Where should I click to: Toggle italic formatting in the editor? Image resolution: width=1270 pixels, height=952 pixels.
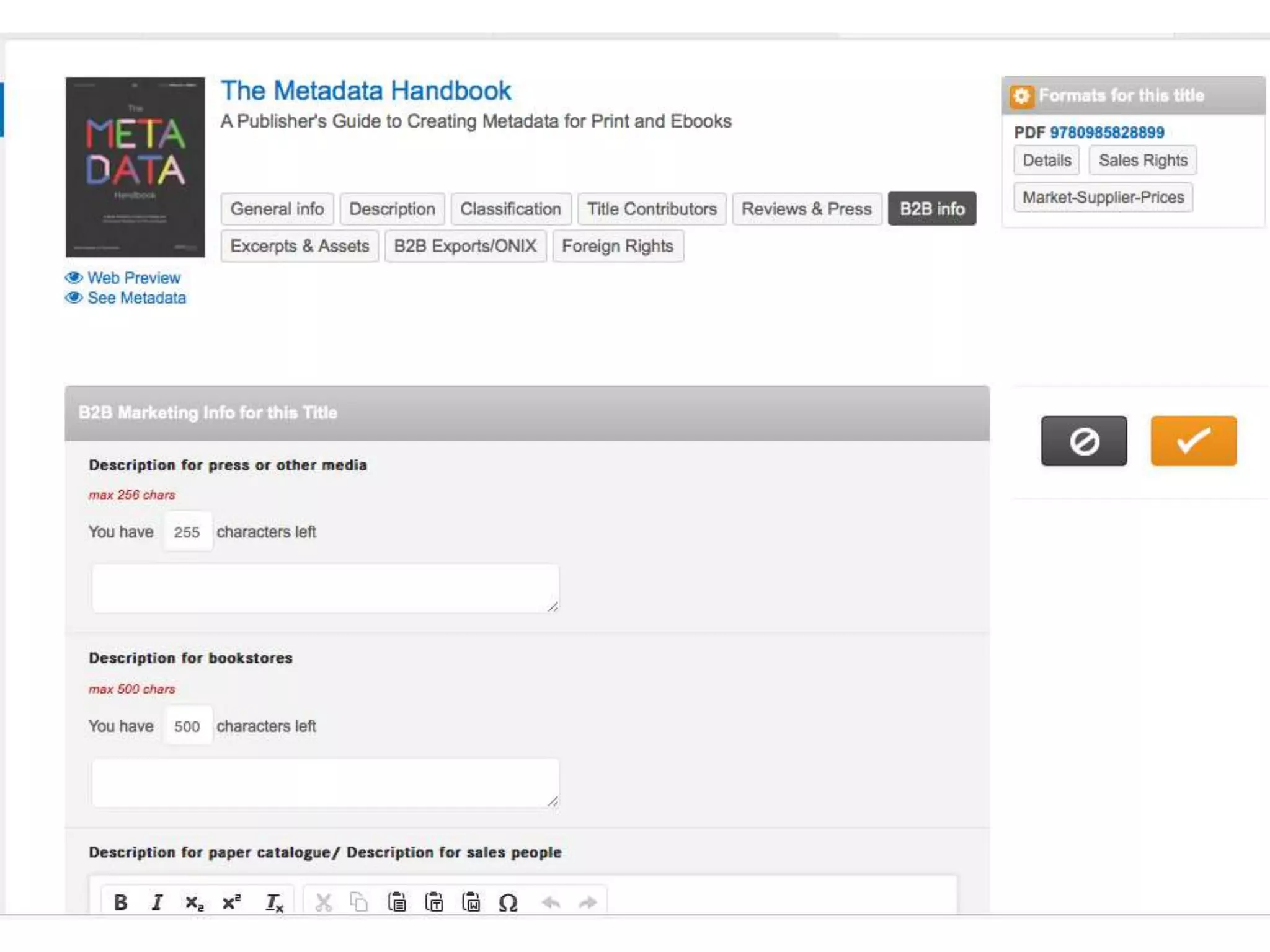(x=158, y=902)
